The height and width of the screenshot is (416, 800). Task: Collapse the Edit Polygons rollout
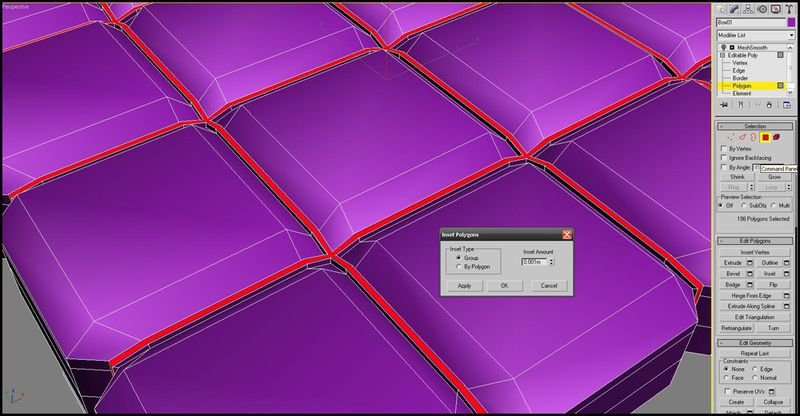pyautogui.click(x=756, y=240)
